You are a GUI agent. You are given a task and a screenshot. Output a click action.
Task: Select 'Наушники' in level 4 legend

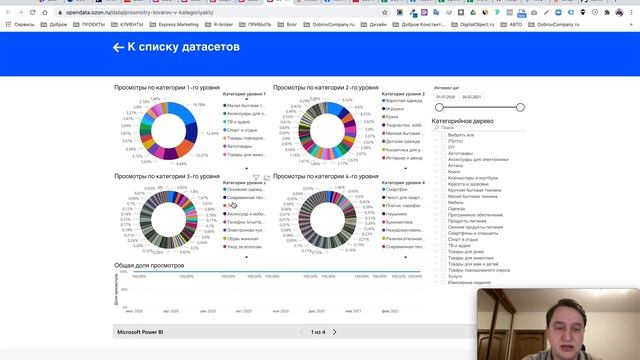pos(396,214)
